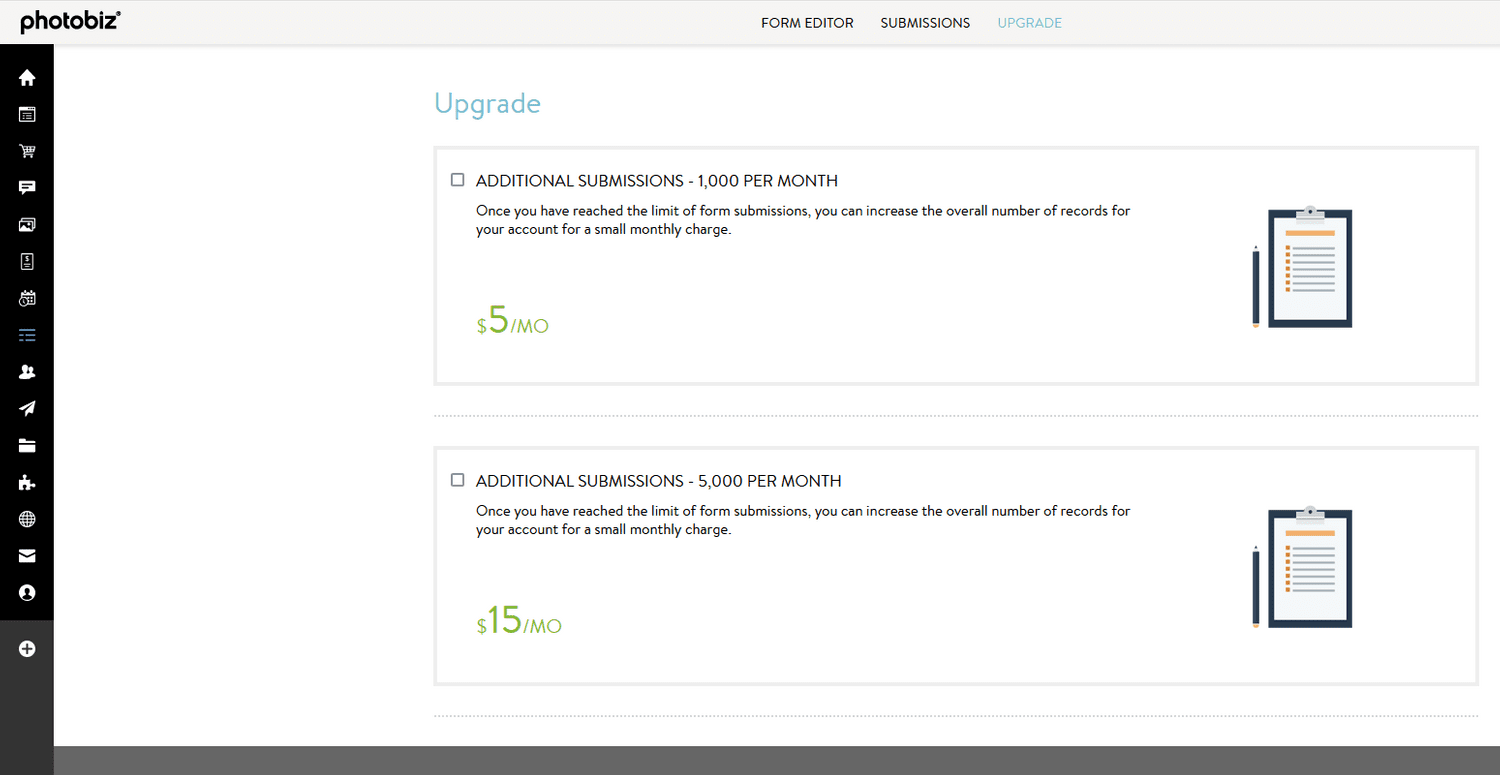Select the shopping cart Ecommerce icon
1500x775 pixels.
tap(27, 151)
